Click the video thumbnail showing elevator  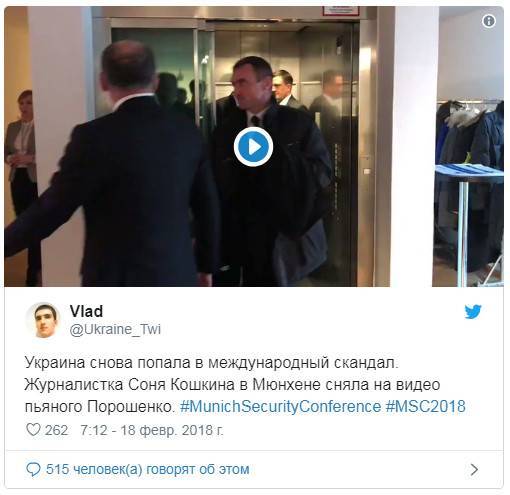point(253,146)
